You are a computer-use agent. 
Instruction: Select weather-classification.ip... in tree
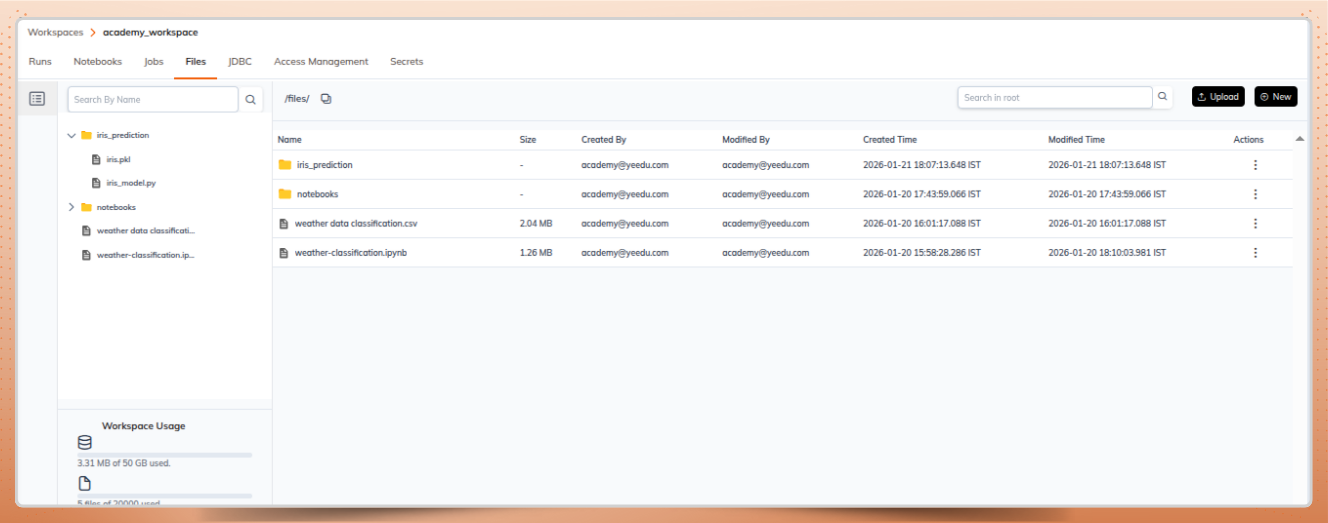(145, 255)
